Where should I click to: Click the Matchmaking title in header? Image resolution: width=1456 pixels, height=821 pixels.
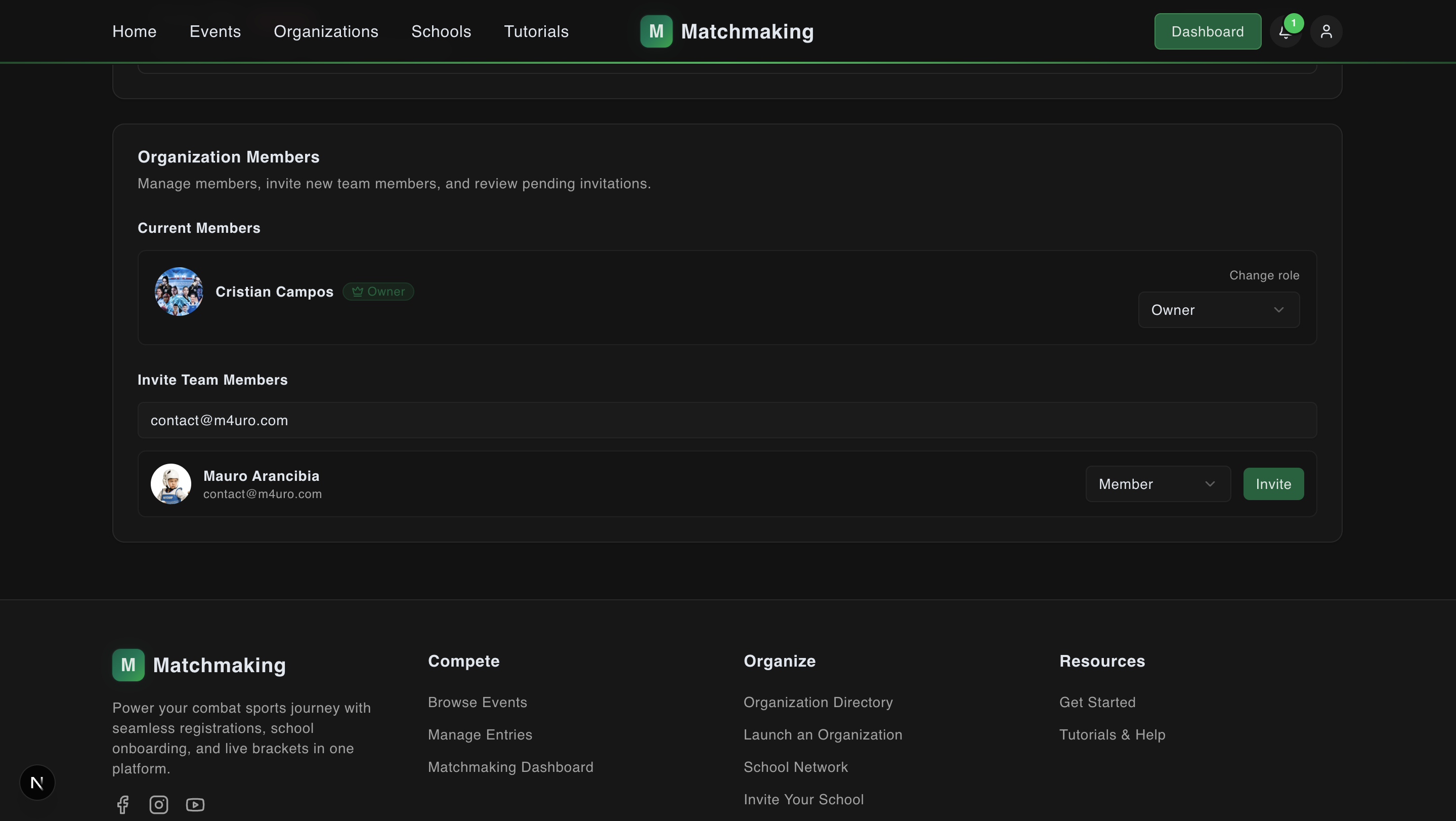[x=747, y=32]
